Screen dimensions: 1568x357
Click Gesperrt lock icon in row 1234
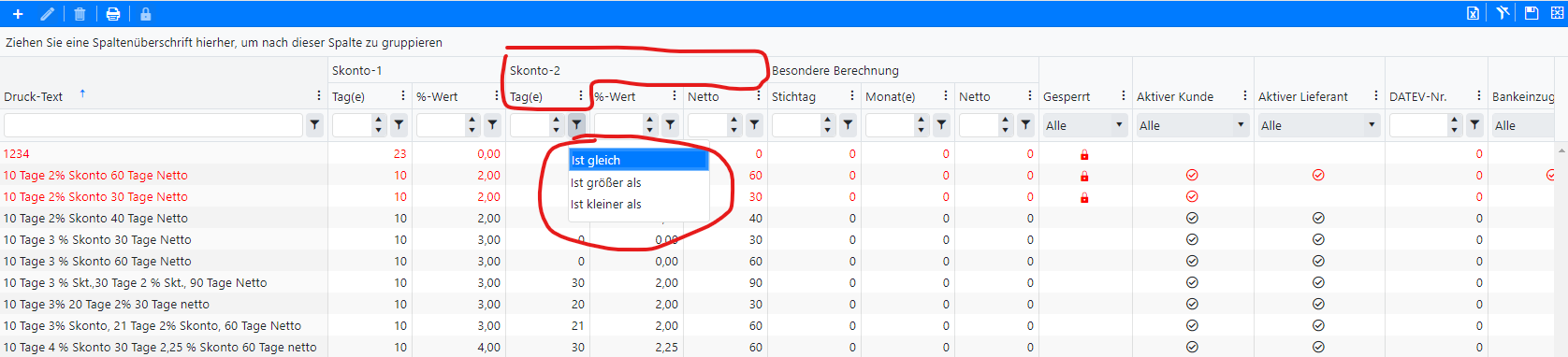point(1084,154)
